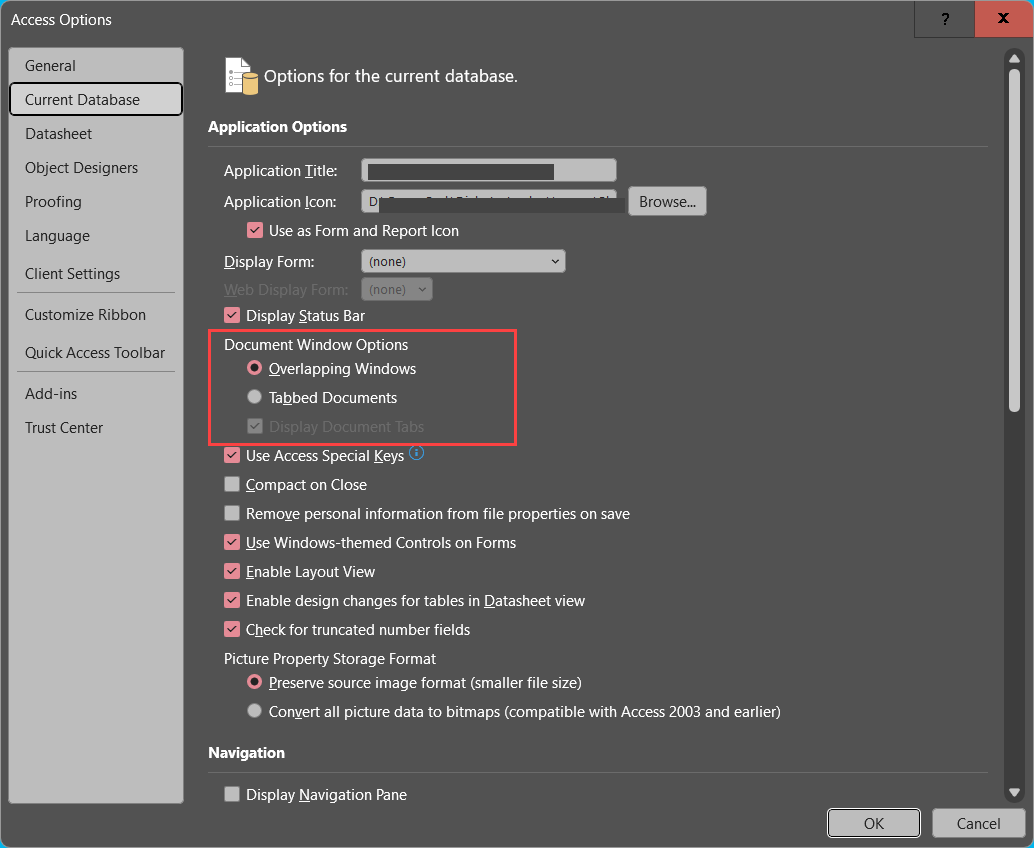This screenshot has width=1034, height=848.
Task: Enable Display Navigation Pane checkbox
Action: [232, 794]
